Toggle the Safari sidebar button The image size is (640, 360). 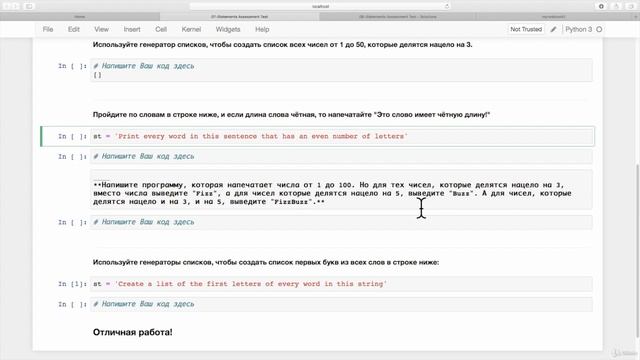click(29, 6)
